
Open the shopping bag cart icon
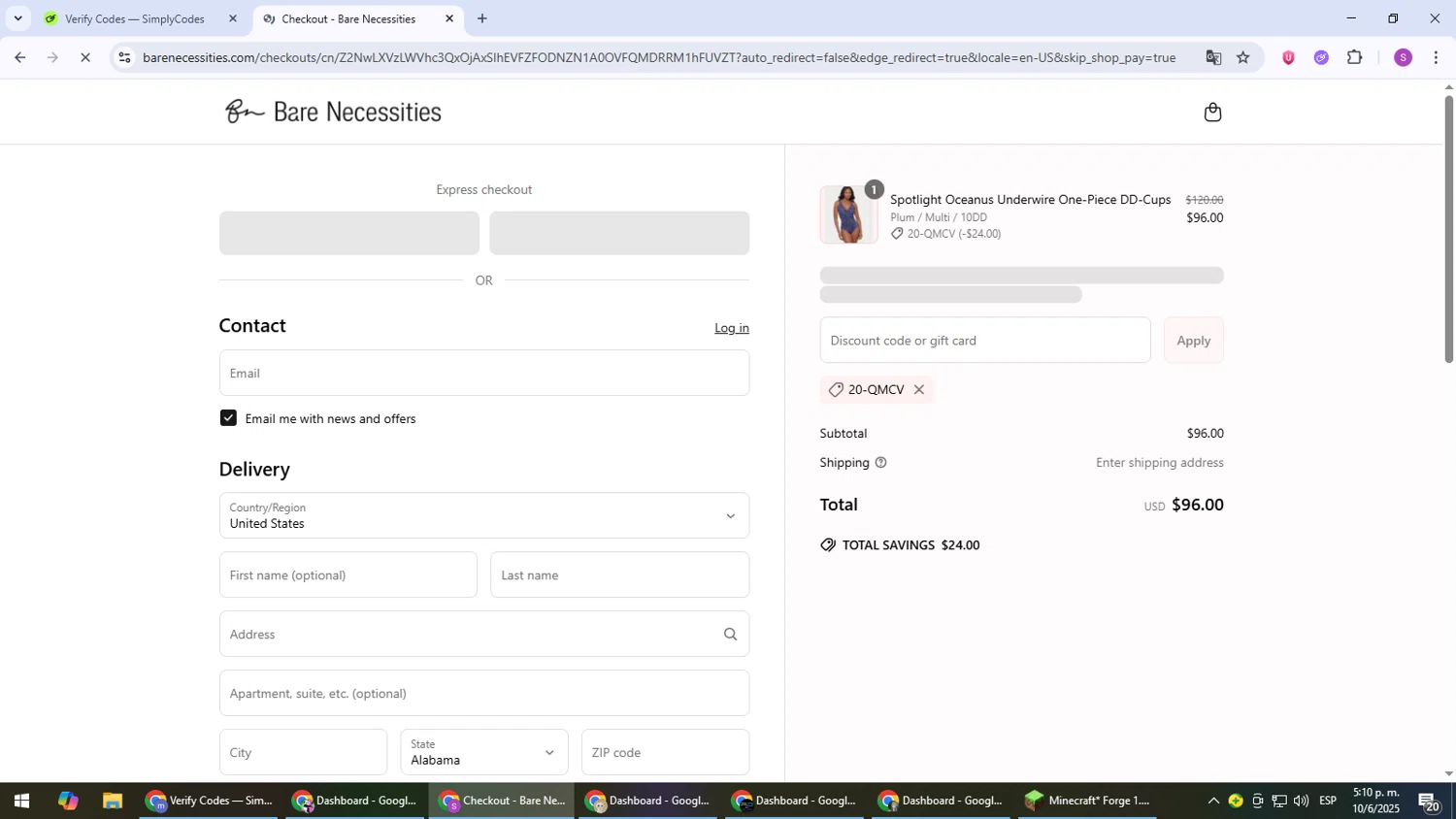(1212, 113)
